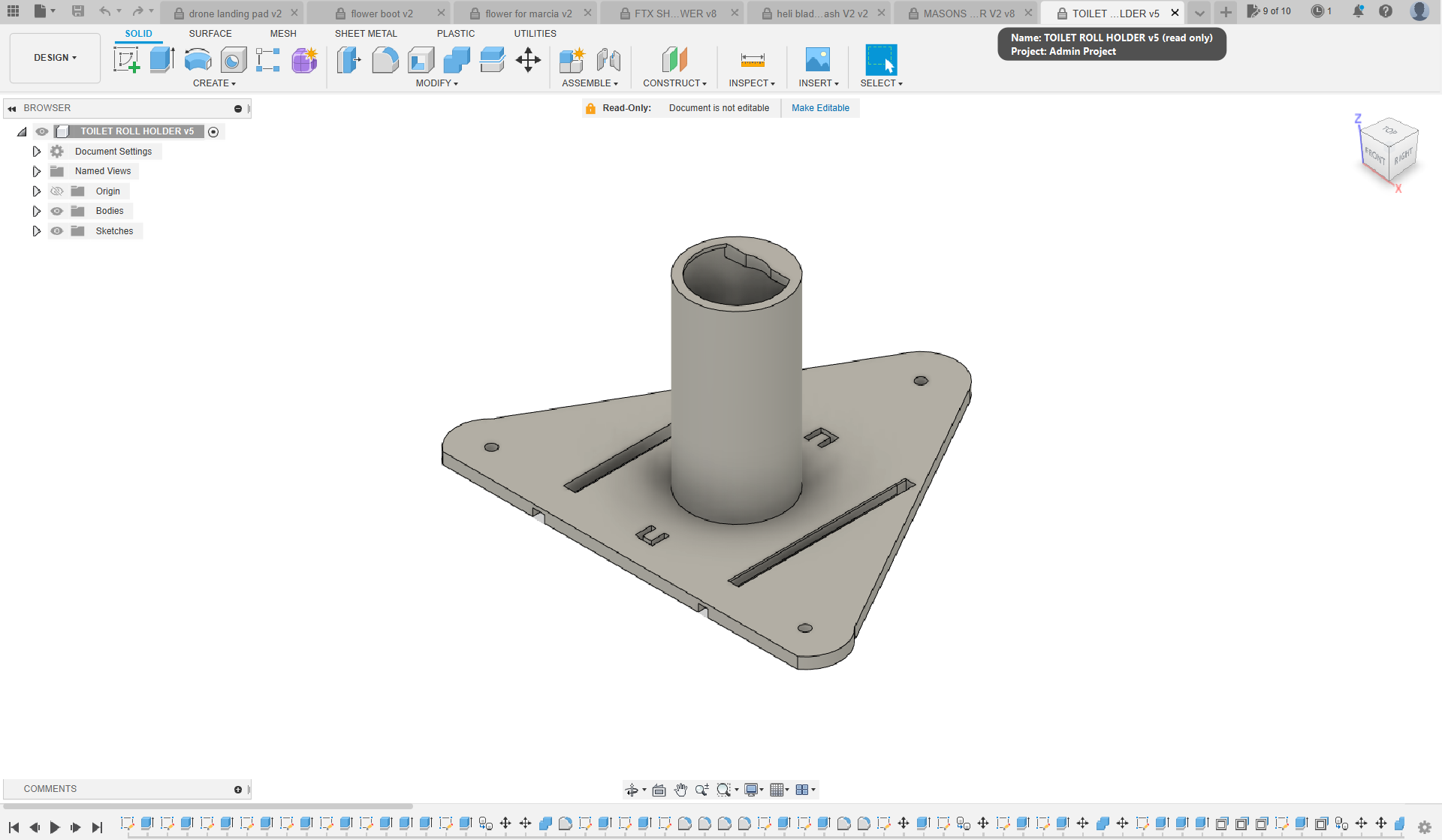Open the notifications bell
The width and height of the screenshot is (1442, 840).
(1358, 11)
